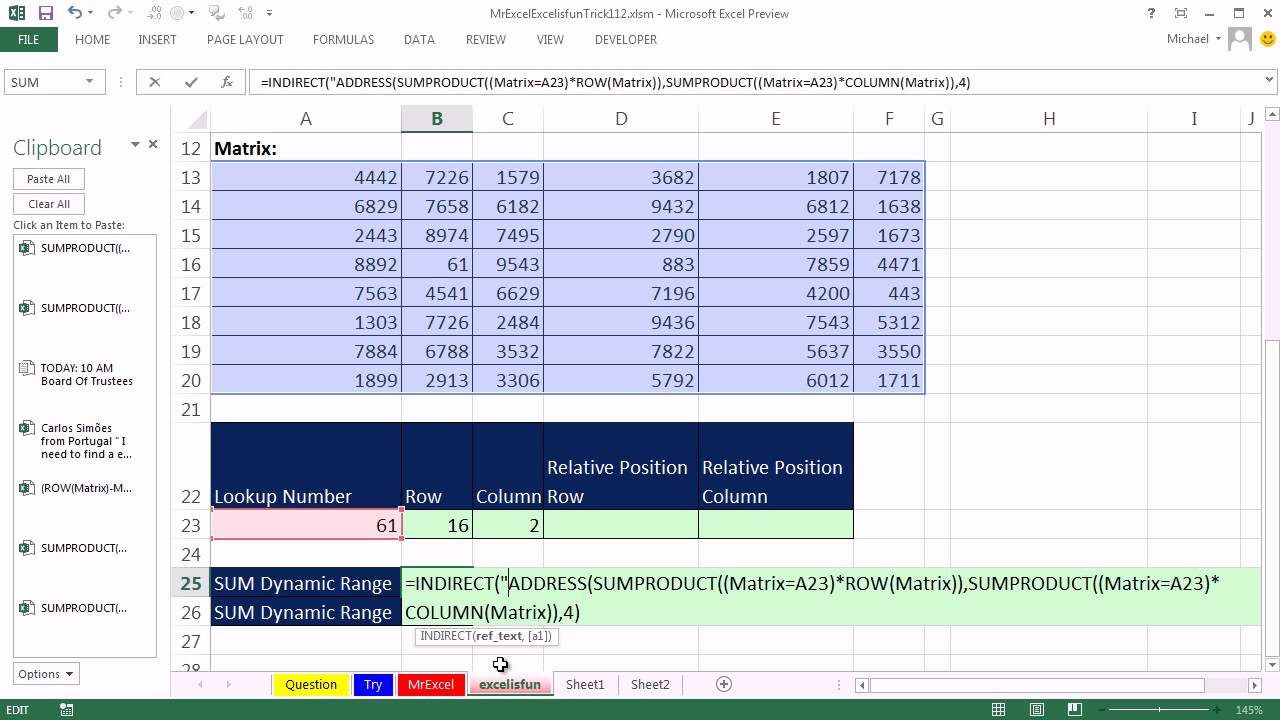Click 'Relative Position Column' header cell
Screen dimensions: 1280x720
pos(776,467)
